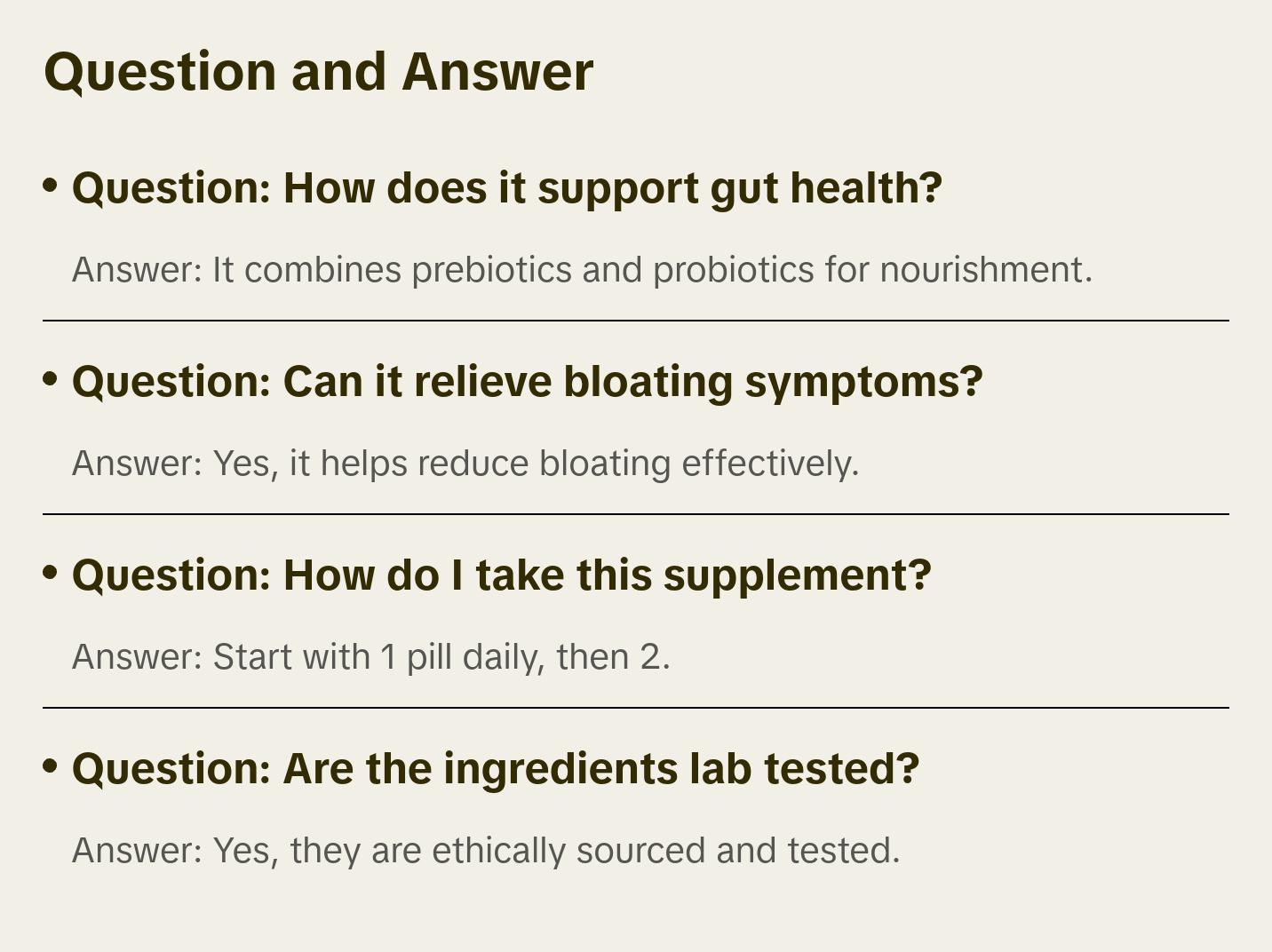Click the "Question and Answer" heading
Screen dimensions: 1272x952
point(318,71)
